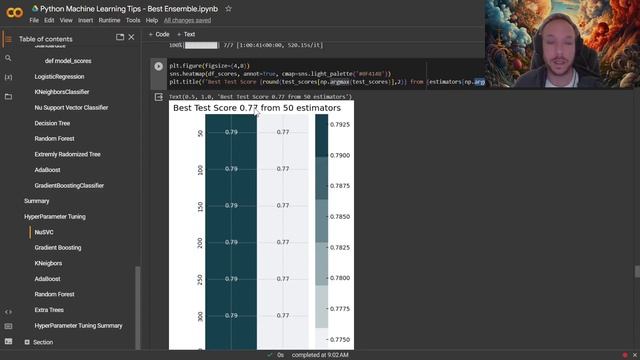
Task: Open the Runtime menu
Action: (x=109, y=20)
